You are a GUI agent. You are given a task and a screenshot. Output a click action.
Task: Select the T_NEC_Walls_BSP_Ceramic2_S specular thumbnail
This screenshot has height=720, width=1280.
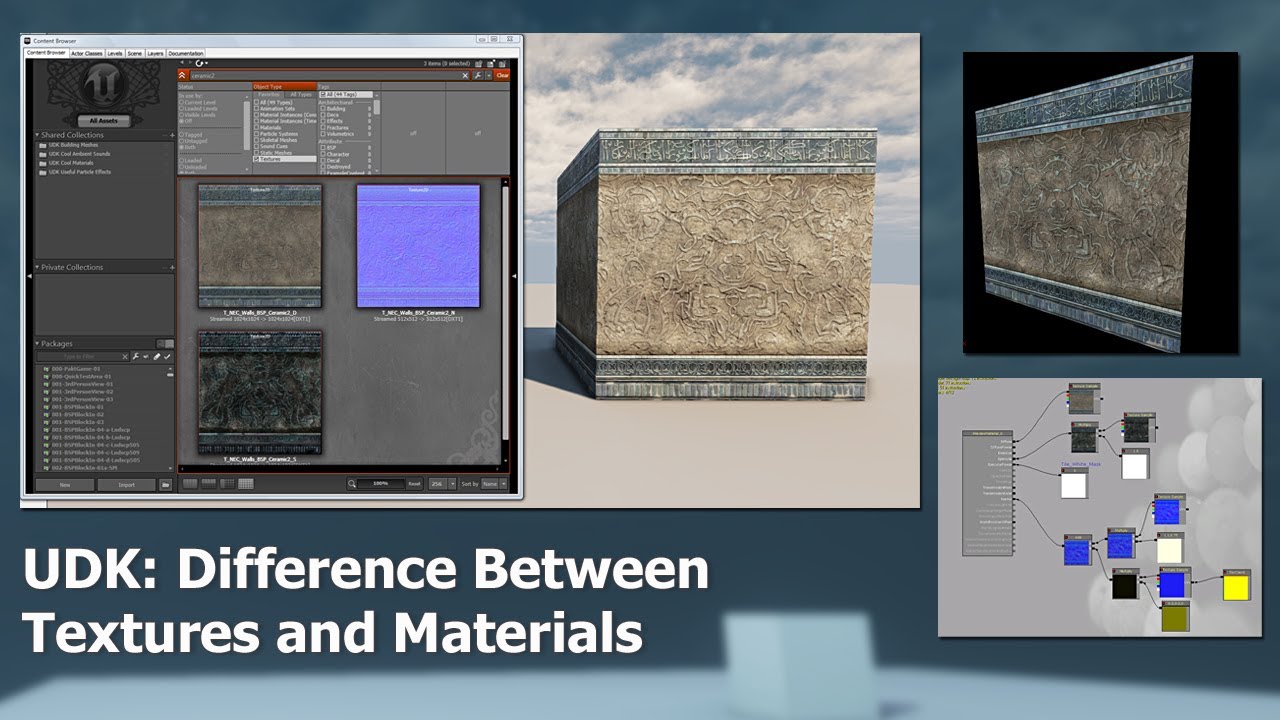tap(259, 391)
